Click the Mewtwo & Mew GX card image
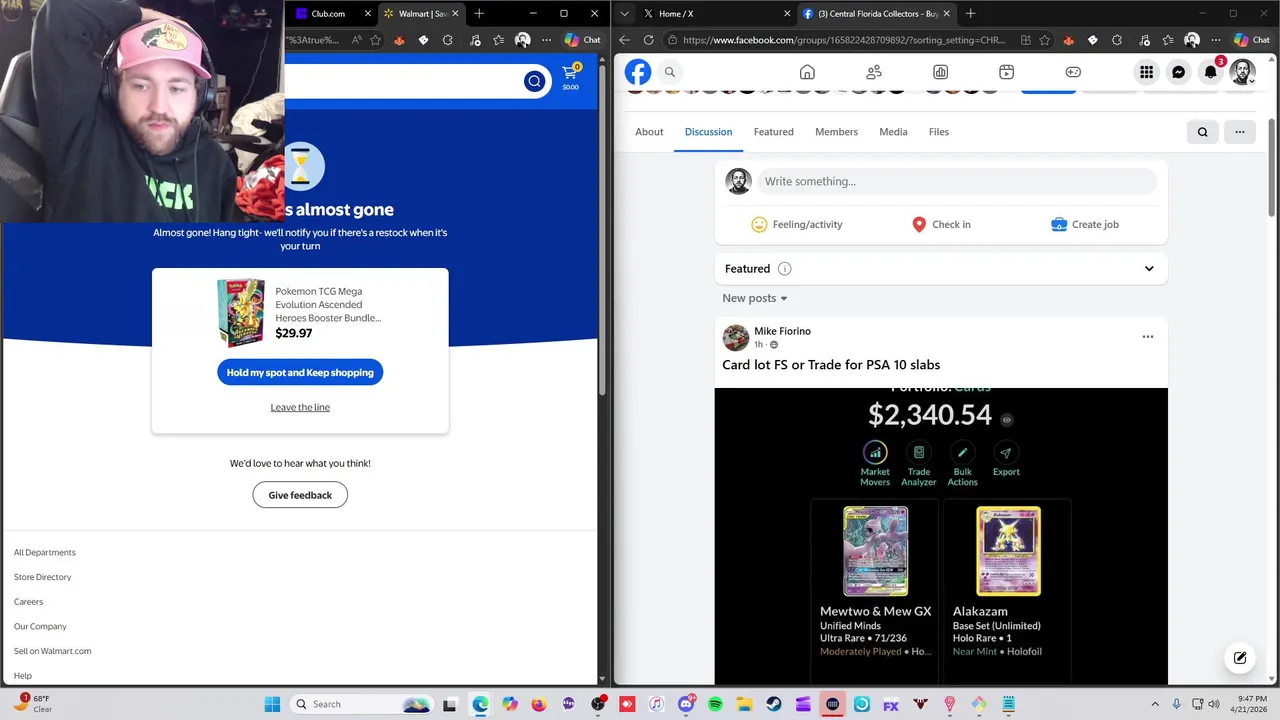Viewport: 1280px width, 720px height. [875, 551]
